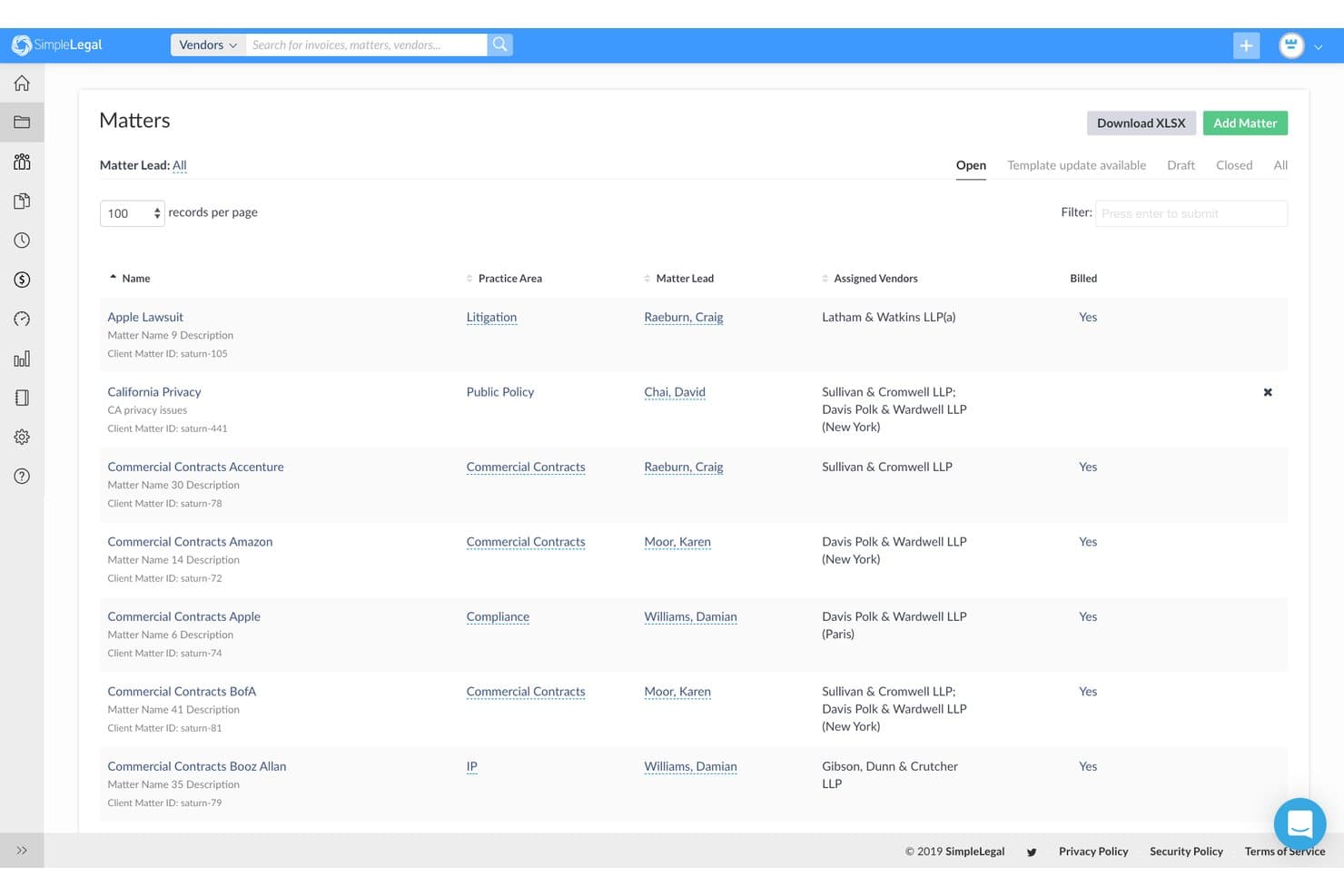Screen dimensions: 1344x896
Task: Click the Add Matter button
Action: [x=1245, y=123]
